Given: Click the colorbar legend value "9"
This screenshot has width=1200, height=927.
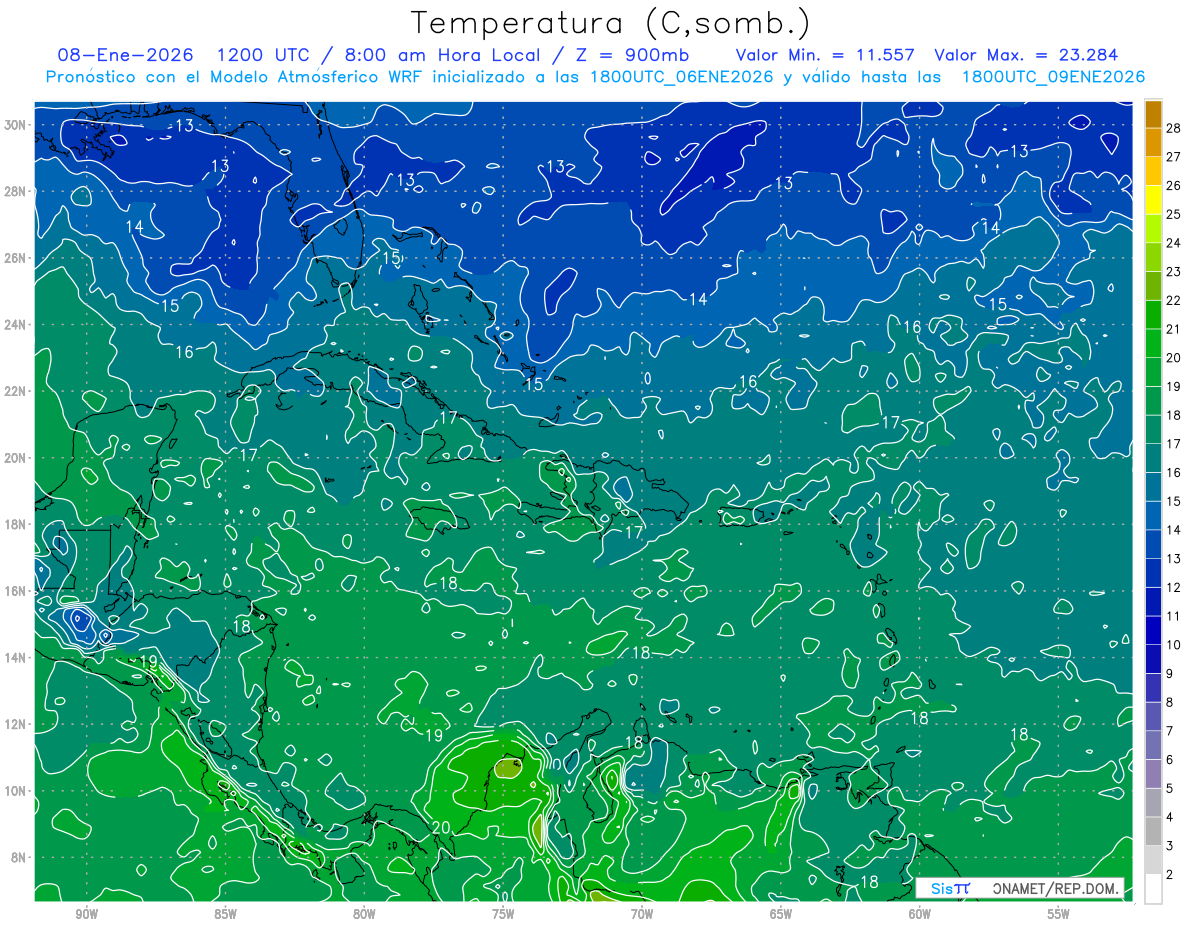Looking at the screenshot, I should coord(1170,674).
